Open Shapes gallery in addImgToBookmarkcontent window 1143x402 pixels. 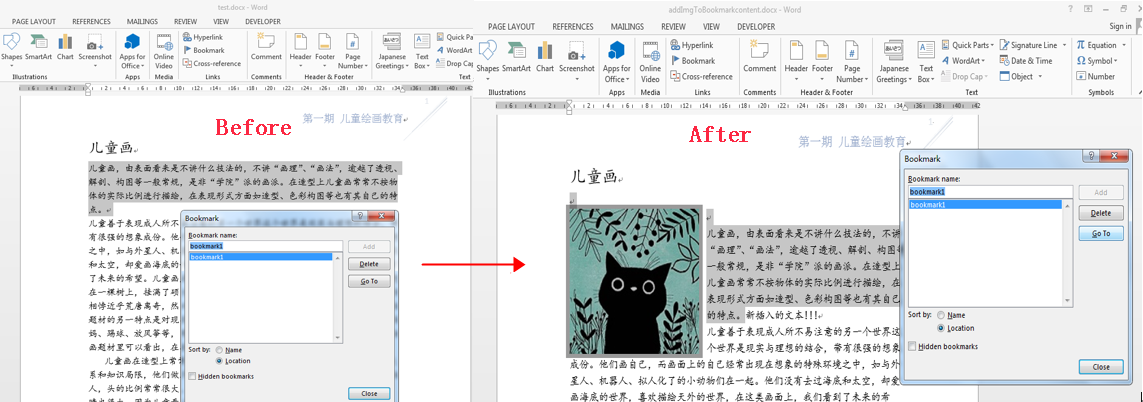click(x=488, y=59)
